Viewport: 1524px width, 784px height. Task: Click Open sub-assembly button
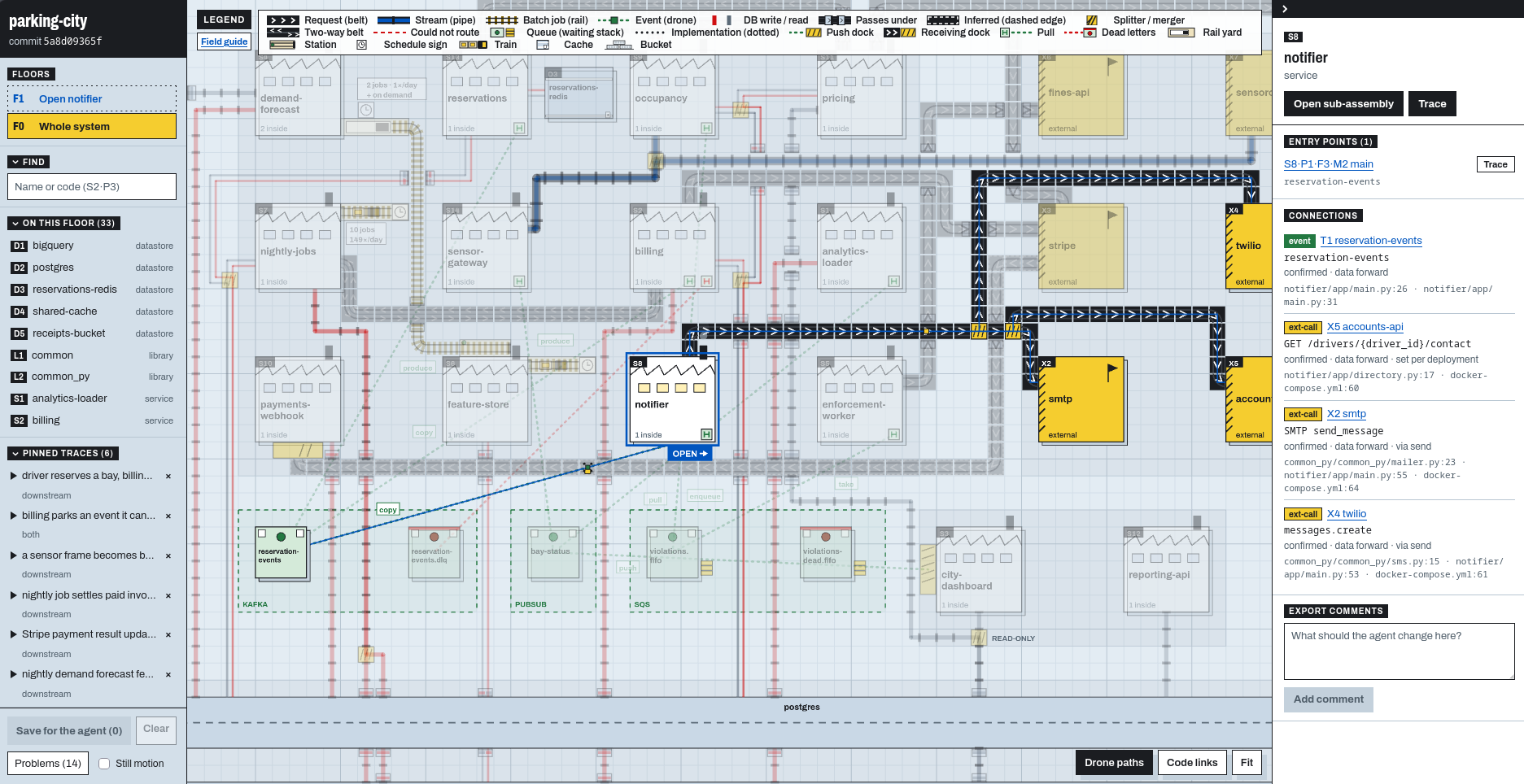tap(1343, 104)
